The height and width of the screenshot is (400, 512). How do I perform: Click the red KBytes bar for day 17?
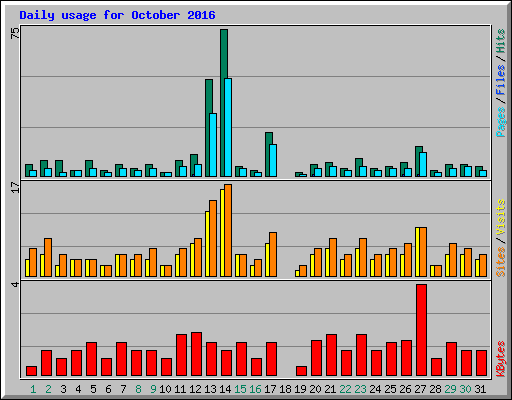272,359
